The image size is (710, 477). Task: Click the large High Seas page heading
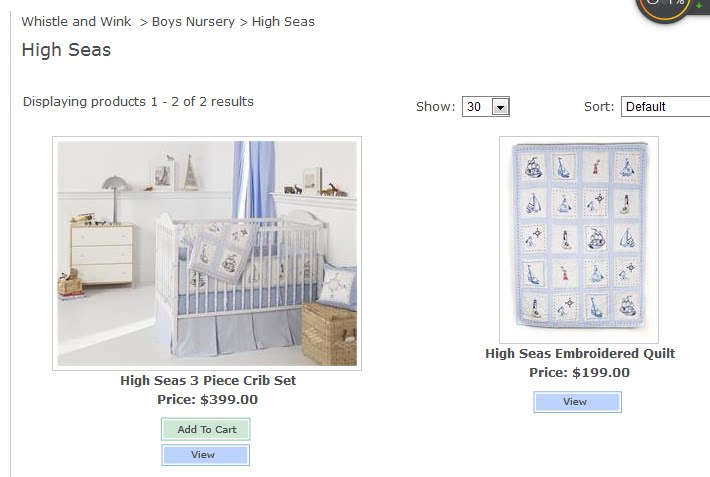pyautogui.click(x=66, y=50)
